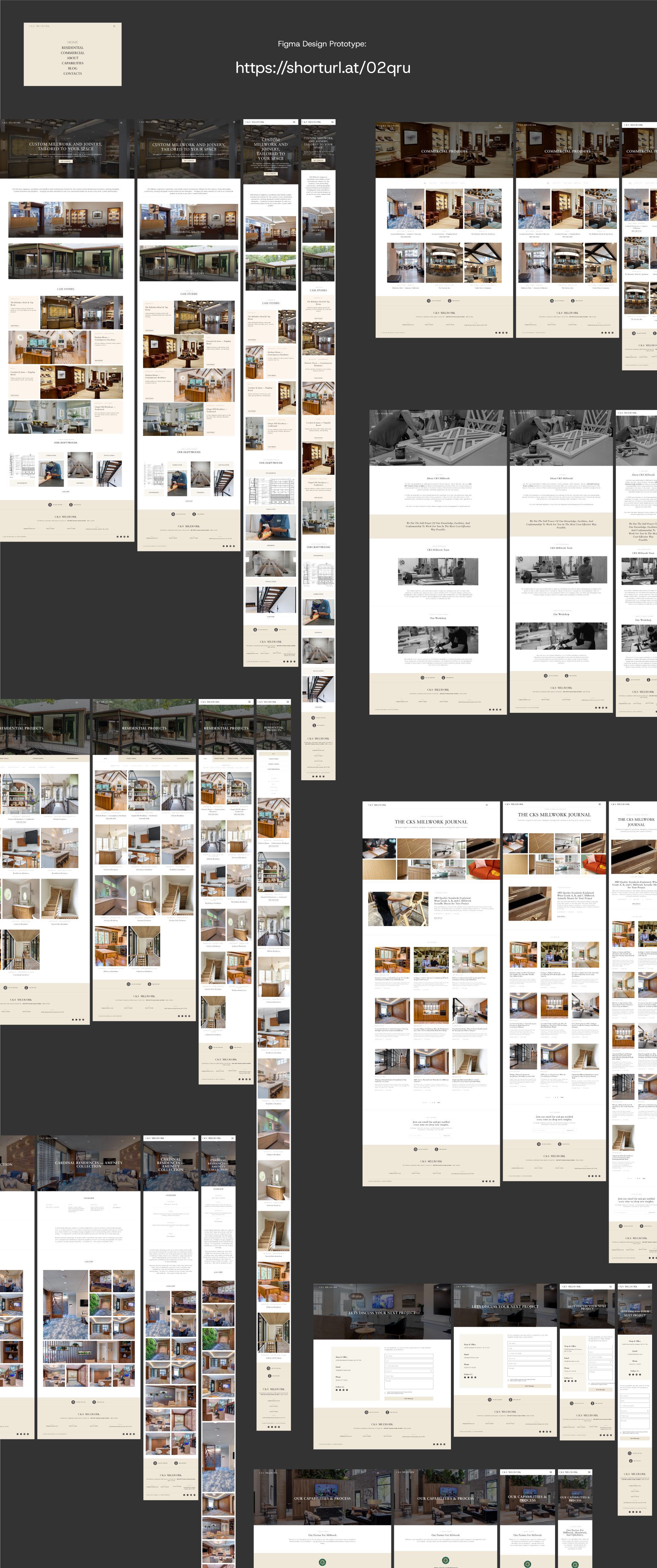Viewport: 657px width, 1568px height.
Task: Click the FINISHING label in the leftmost homepage craft process
Action: pos(80,483)
